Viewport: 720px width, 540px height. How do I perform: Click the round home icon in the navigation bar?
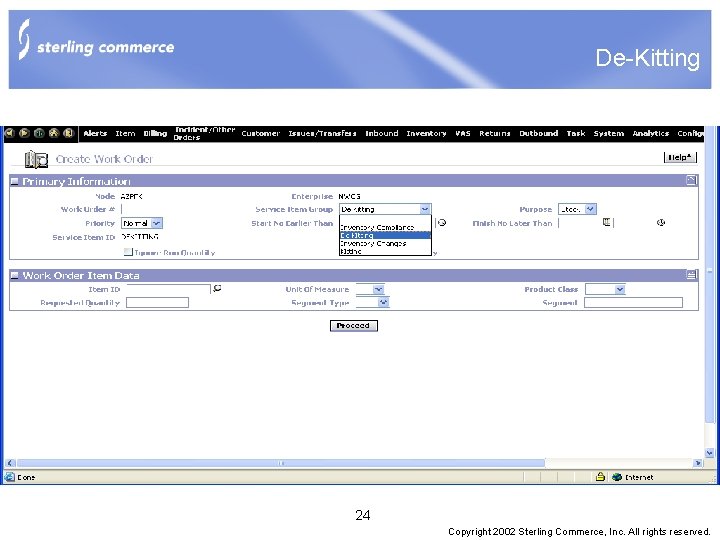click(54, 133)
